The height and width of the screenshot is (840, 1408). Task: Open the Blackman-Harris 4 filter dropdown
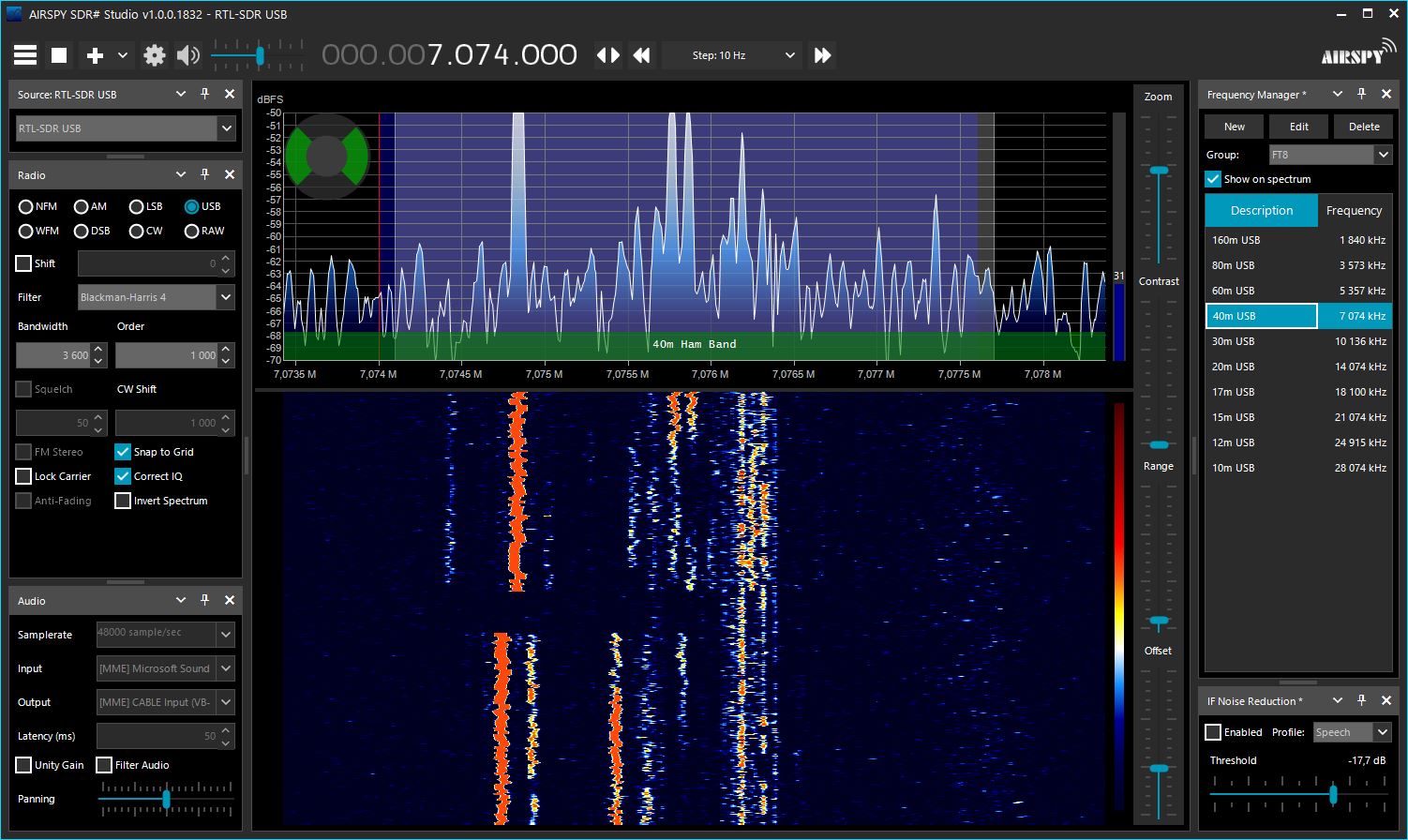point(157,297)
